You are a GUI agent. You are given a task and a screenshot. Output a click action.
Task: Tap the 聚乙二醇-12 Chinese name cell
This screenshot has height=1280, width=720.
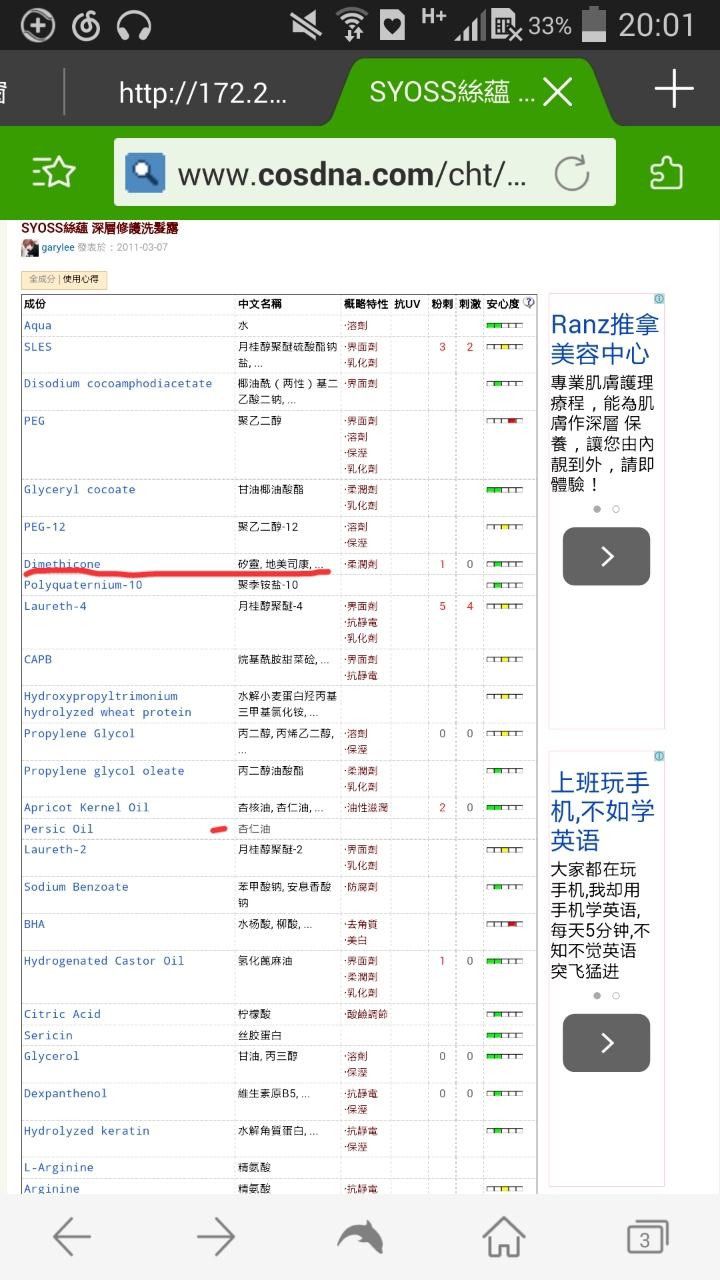[267, 527]
